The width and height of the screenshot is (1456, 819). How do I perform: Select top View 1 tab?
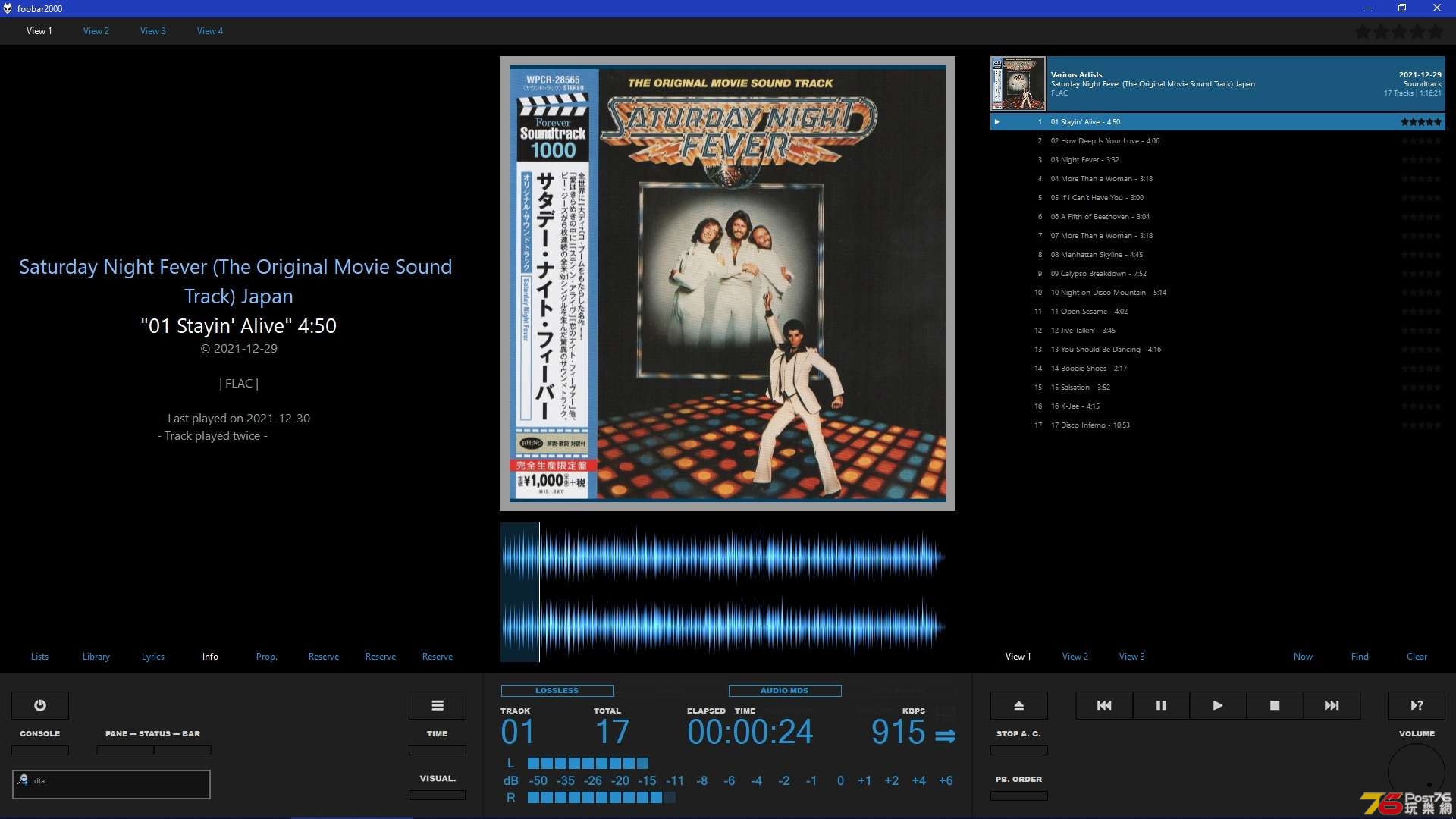coord(39,31)
